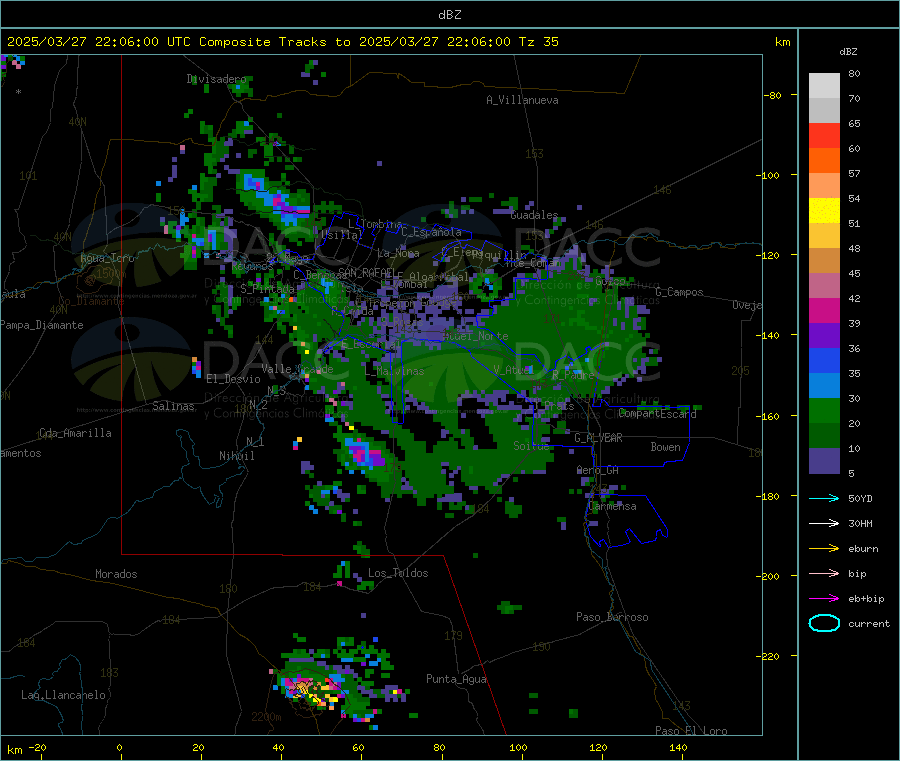900x761 pixels.
Task: Click the 'Paso_Barroso' map label
Action: tap(612, 617)
